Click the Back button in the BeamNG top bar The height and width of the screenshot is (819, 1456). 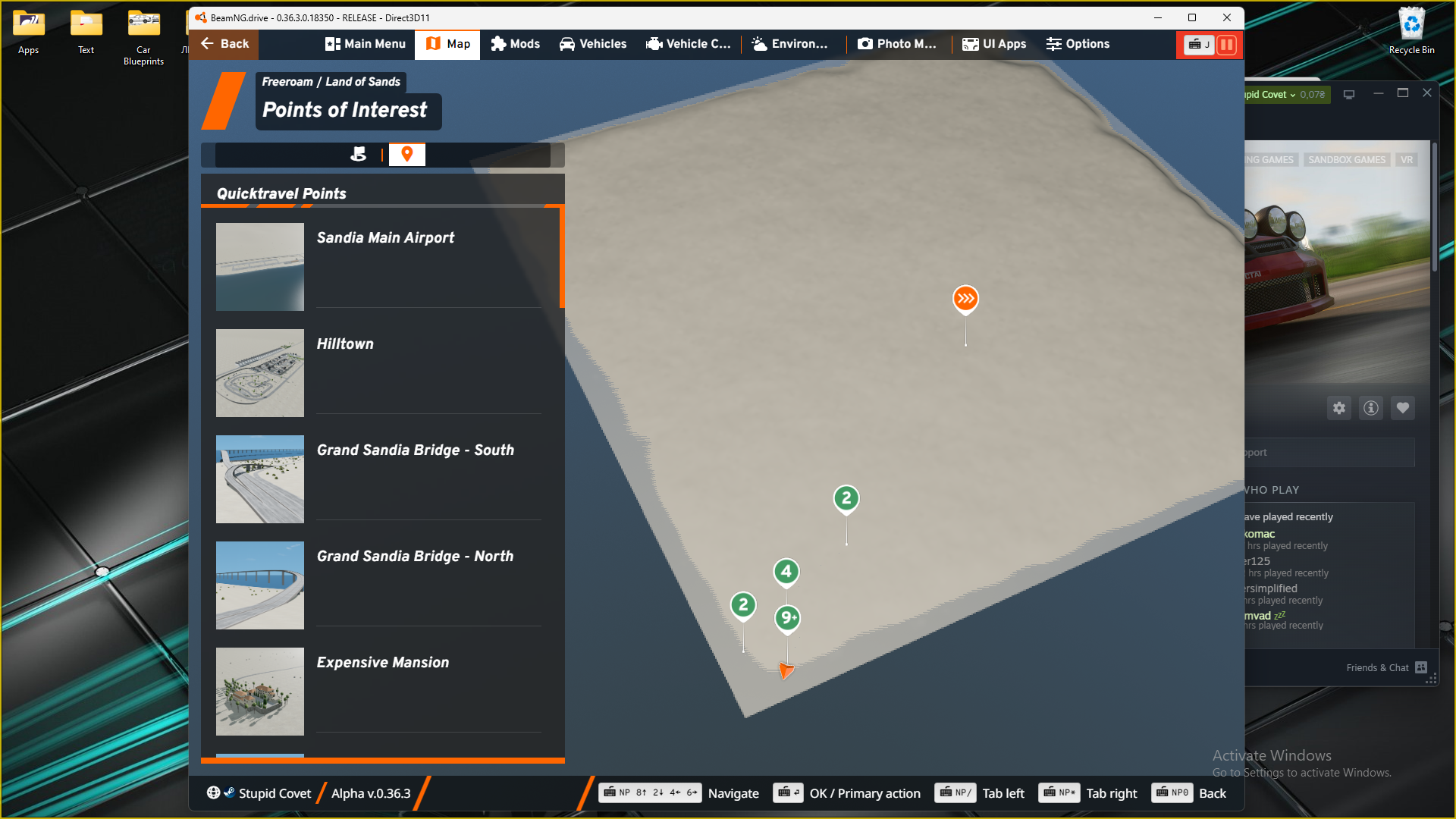[224, 44]
